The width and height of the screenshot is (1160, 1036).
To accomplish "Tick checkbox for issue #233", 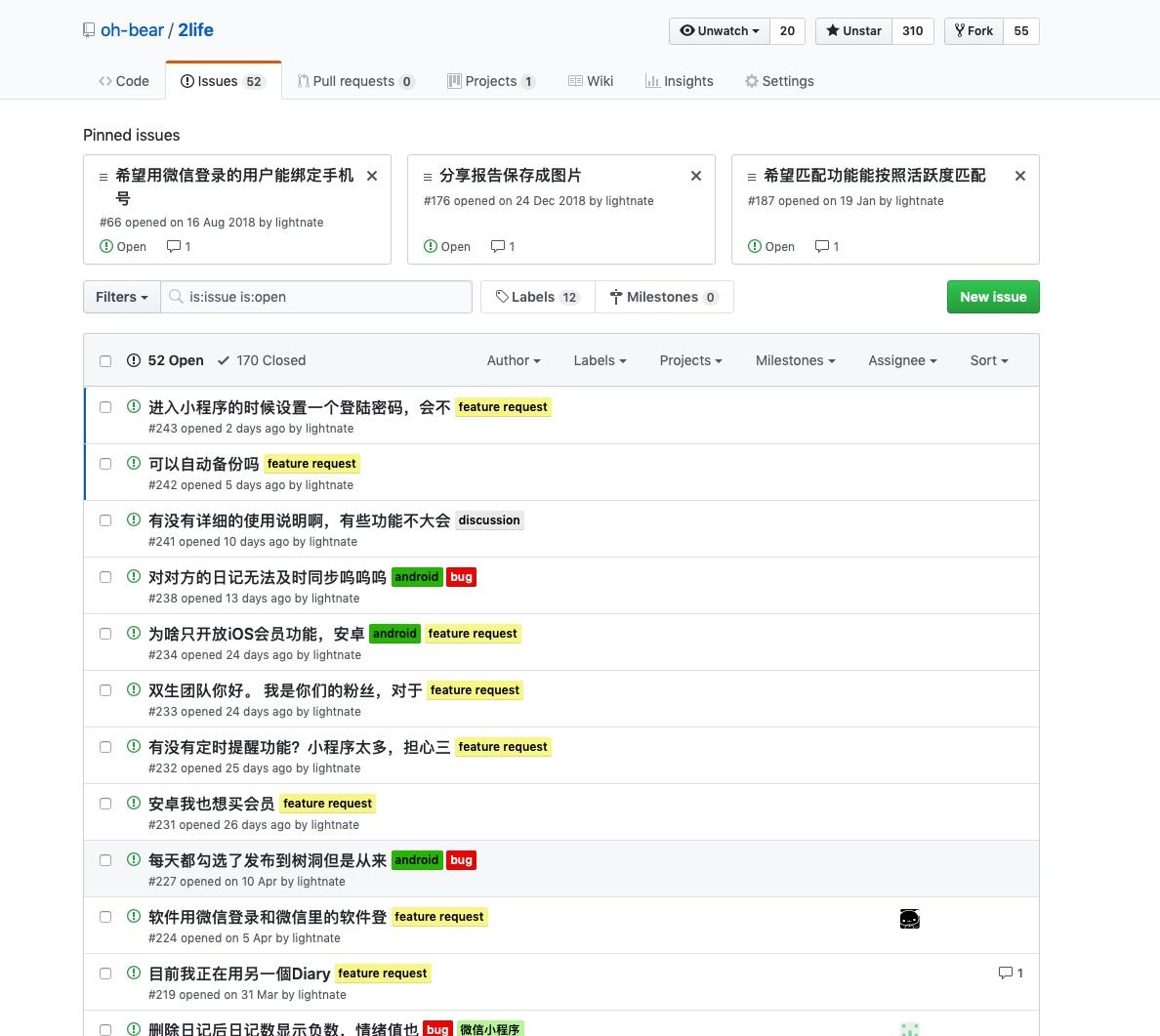I will [x=105, y=690].
